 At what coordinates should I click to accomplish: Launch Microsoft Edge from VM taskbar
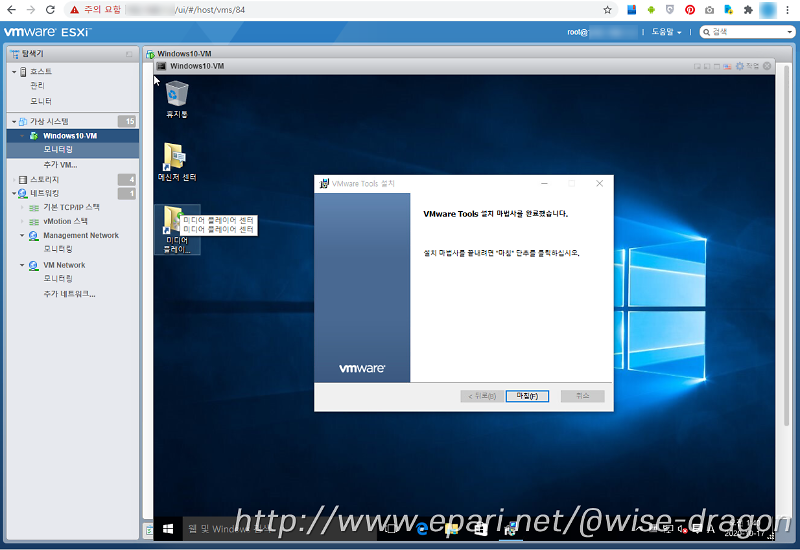coord(422,529)
